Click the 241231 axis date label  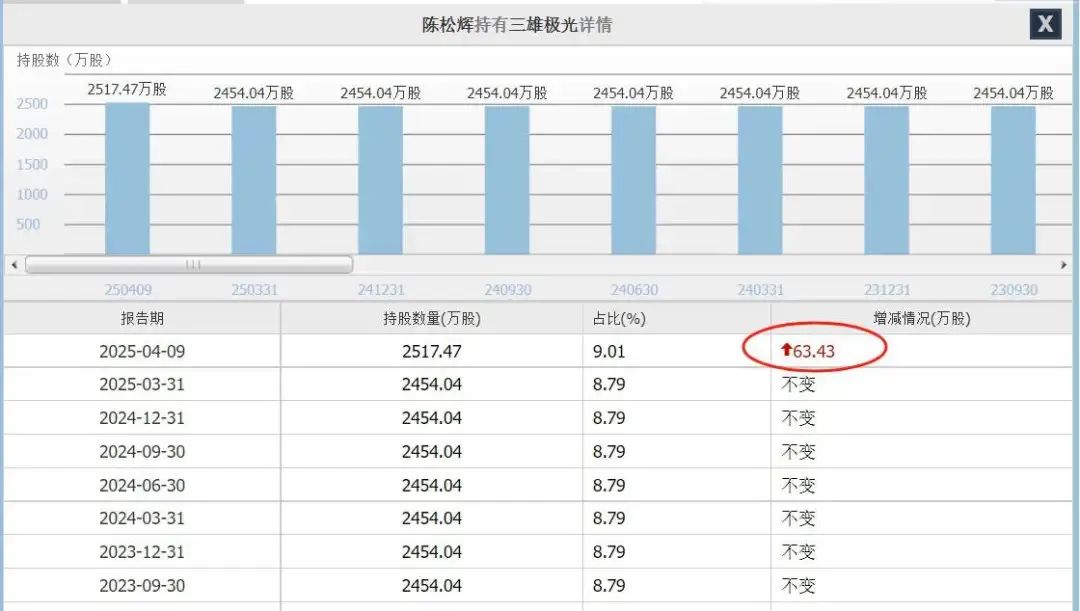381,290
